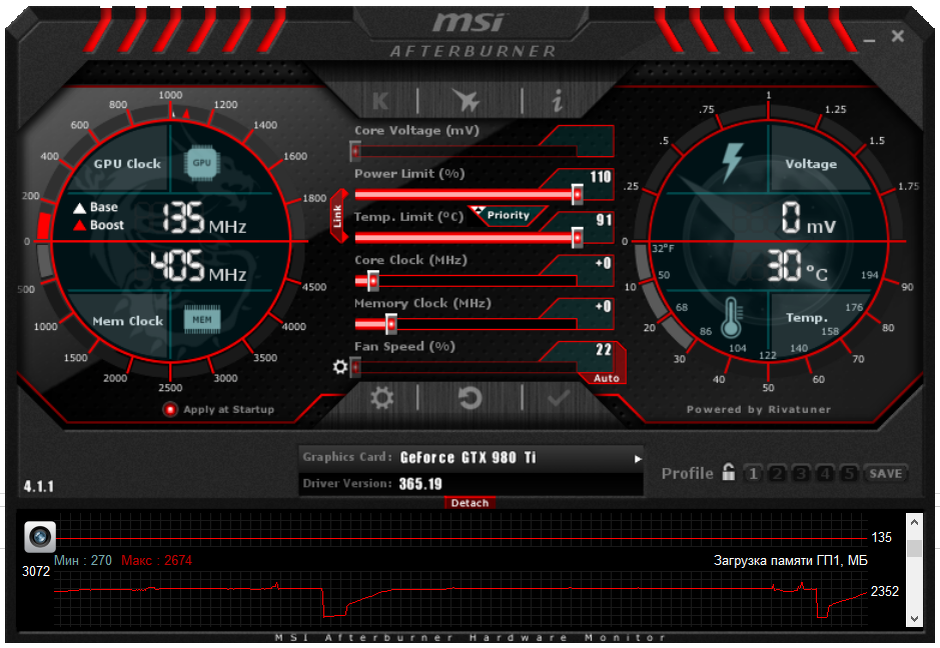The image size is (940, 648).
Task: Click the GPU chip icon
Action: (201, 162)
